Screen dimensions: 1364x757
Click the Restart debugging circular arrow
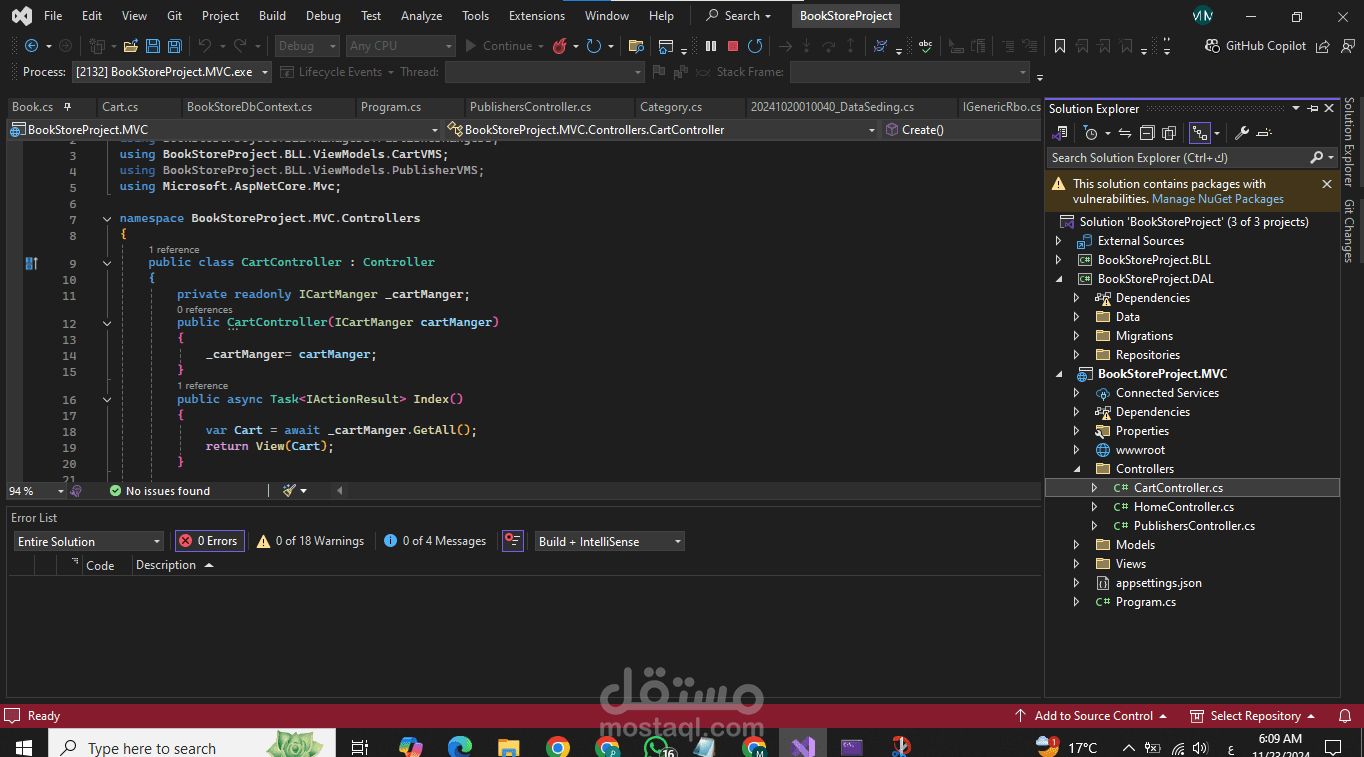coord(755,46)
